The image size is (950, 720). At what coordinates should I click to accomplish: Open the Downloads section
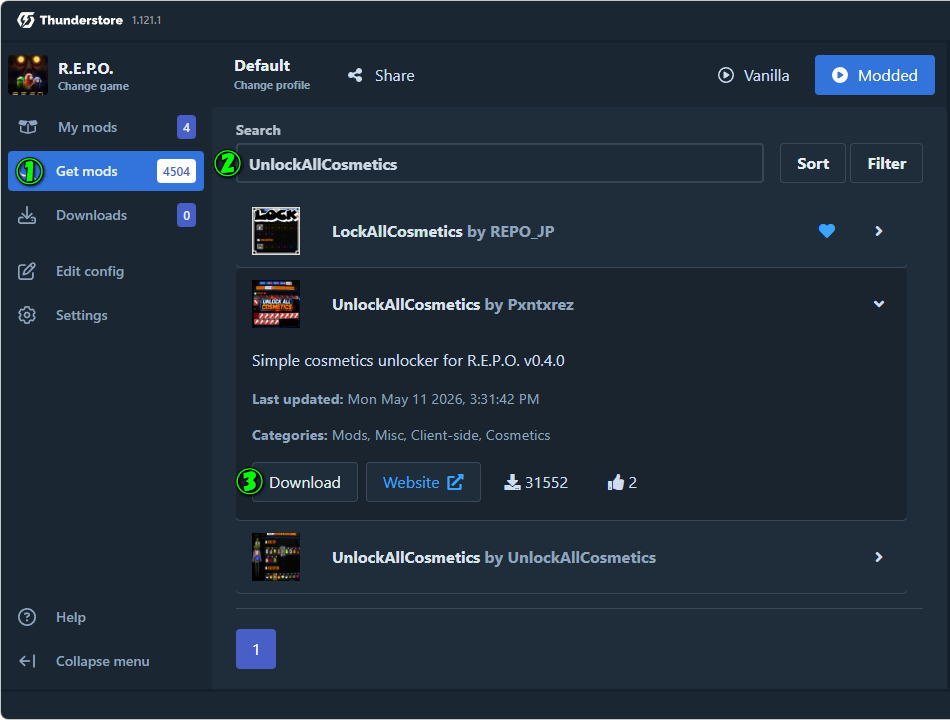pos(106,215)
